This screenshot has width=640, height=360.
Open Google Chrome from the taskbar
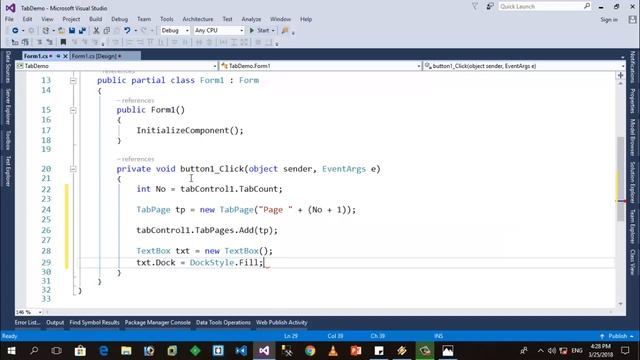click(x=310, y=351)
